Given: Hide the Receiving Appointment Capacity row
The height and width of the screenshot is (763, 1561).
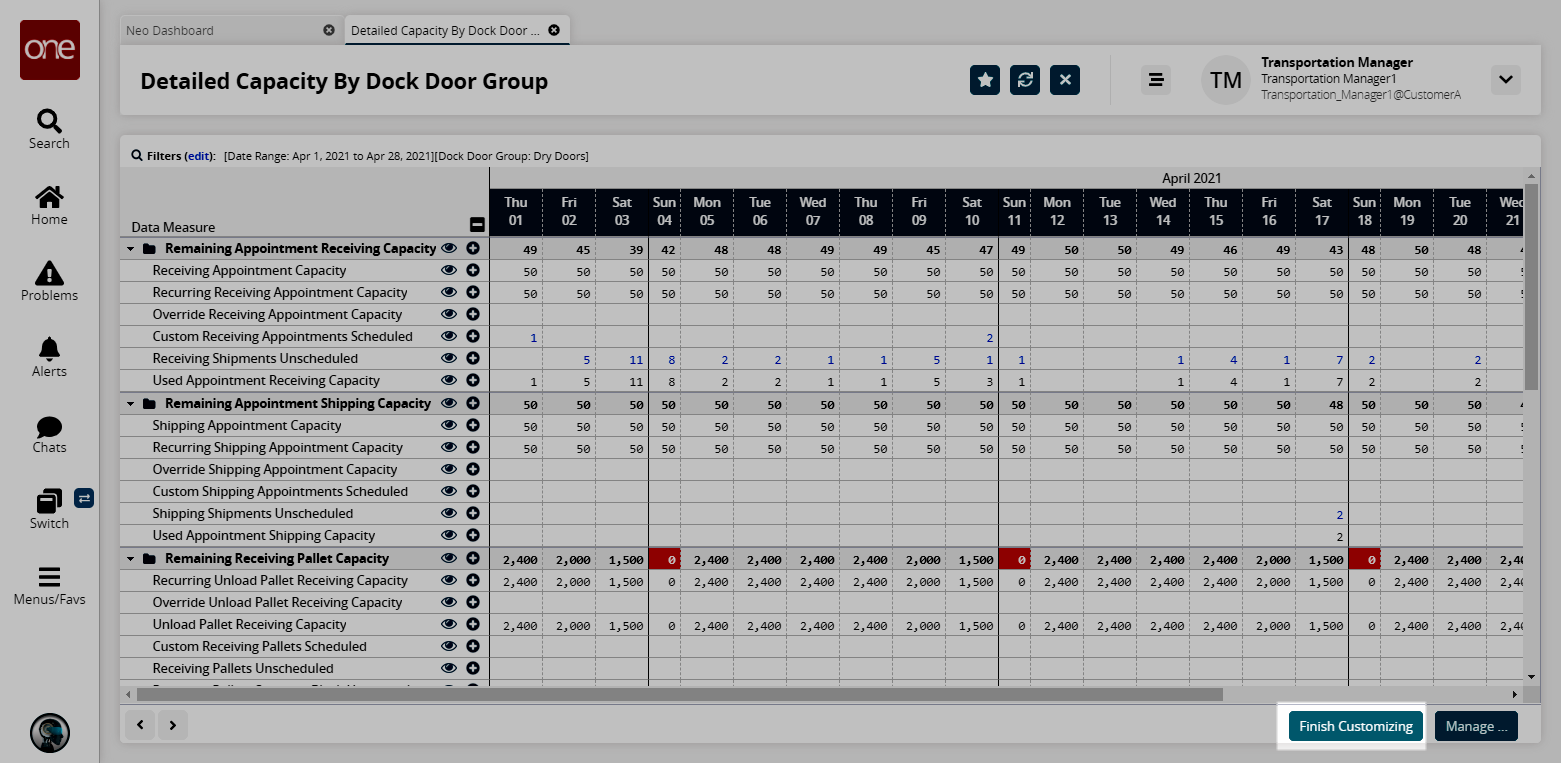Looking at the screenshot, I should (449, 270).
